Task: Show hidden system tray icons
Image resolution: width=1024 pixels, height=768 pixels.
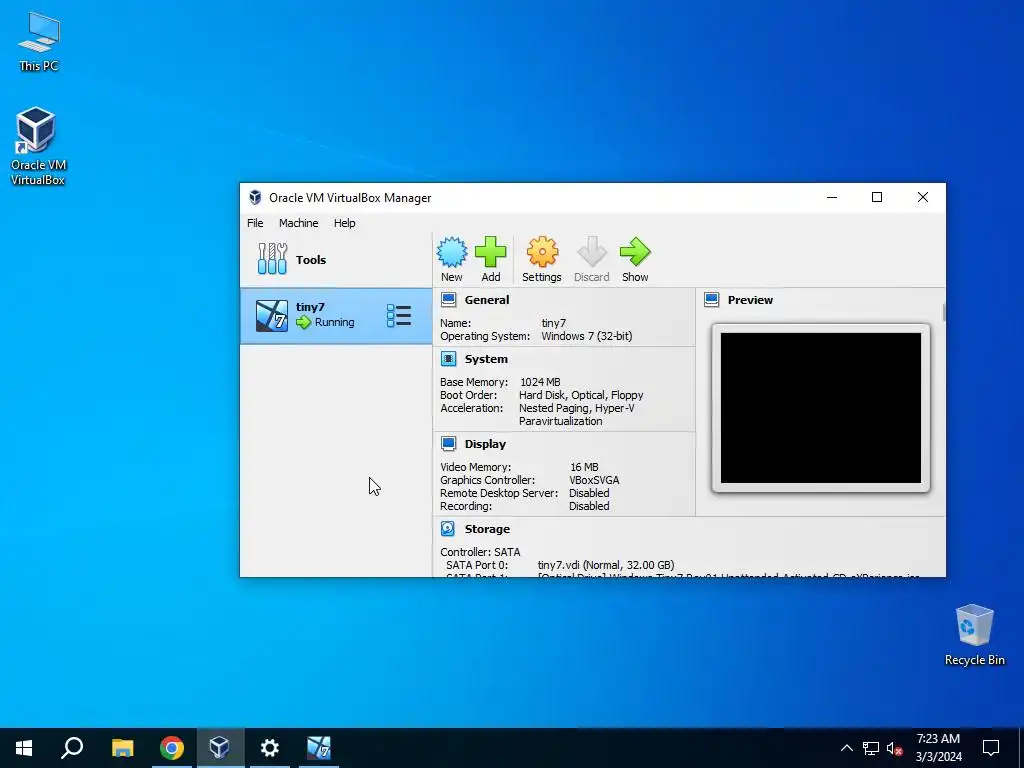Action: tap(846, 748)
